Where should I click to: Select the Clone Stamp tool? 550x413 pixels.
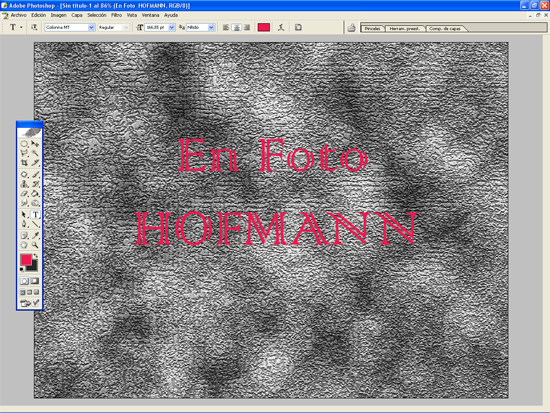pyautogui.click(x=24, y=184)
